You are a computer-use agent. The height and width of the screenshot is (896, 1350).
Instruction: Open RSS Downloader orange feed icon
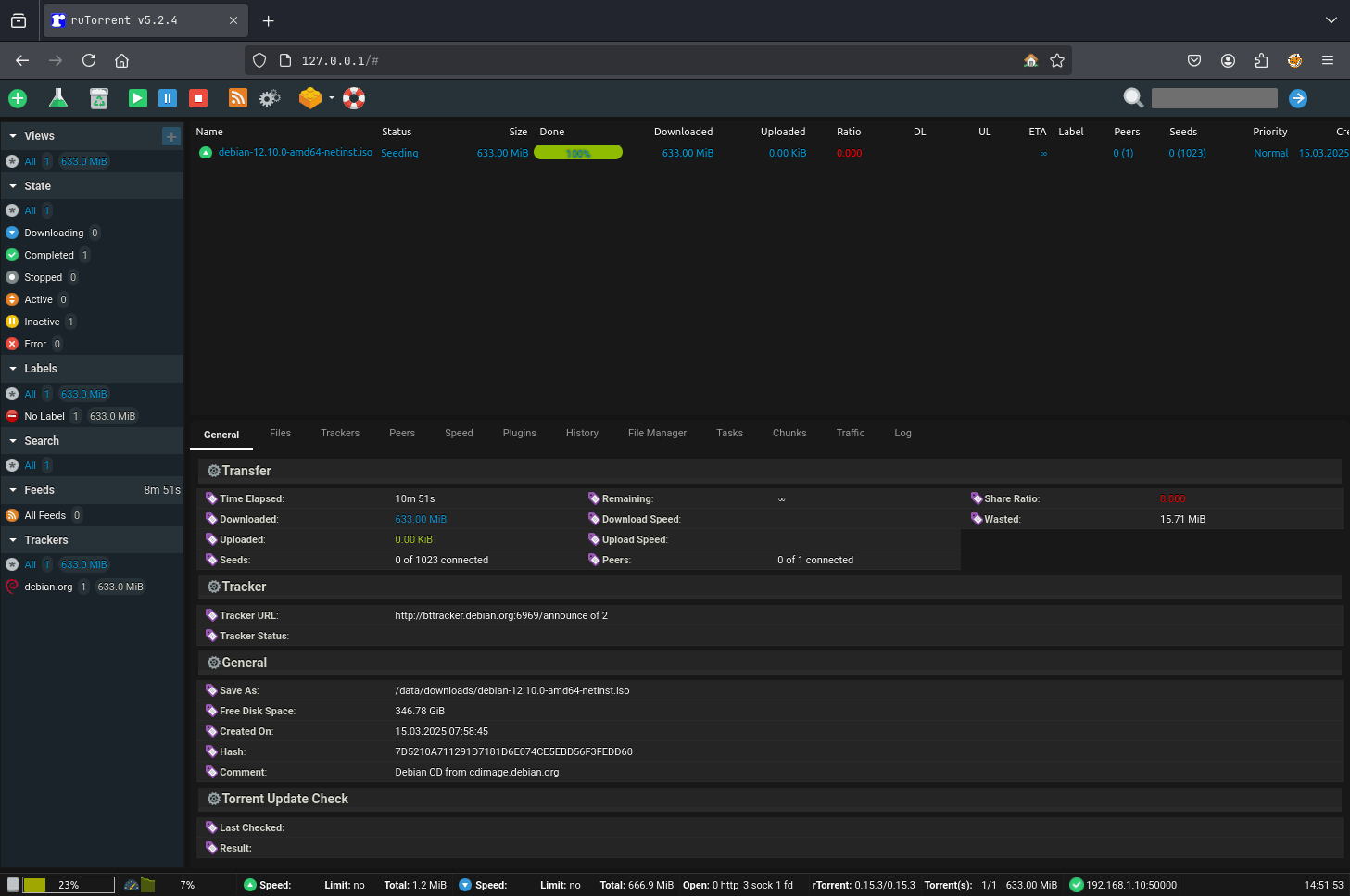238,98
